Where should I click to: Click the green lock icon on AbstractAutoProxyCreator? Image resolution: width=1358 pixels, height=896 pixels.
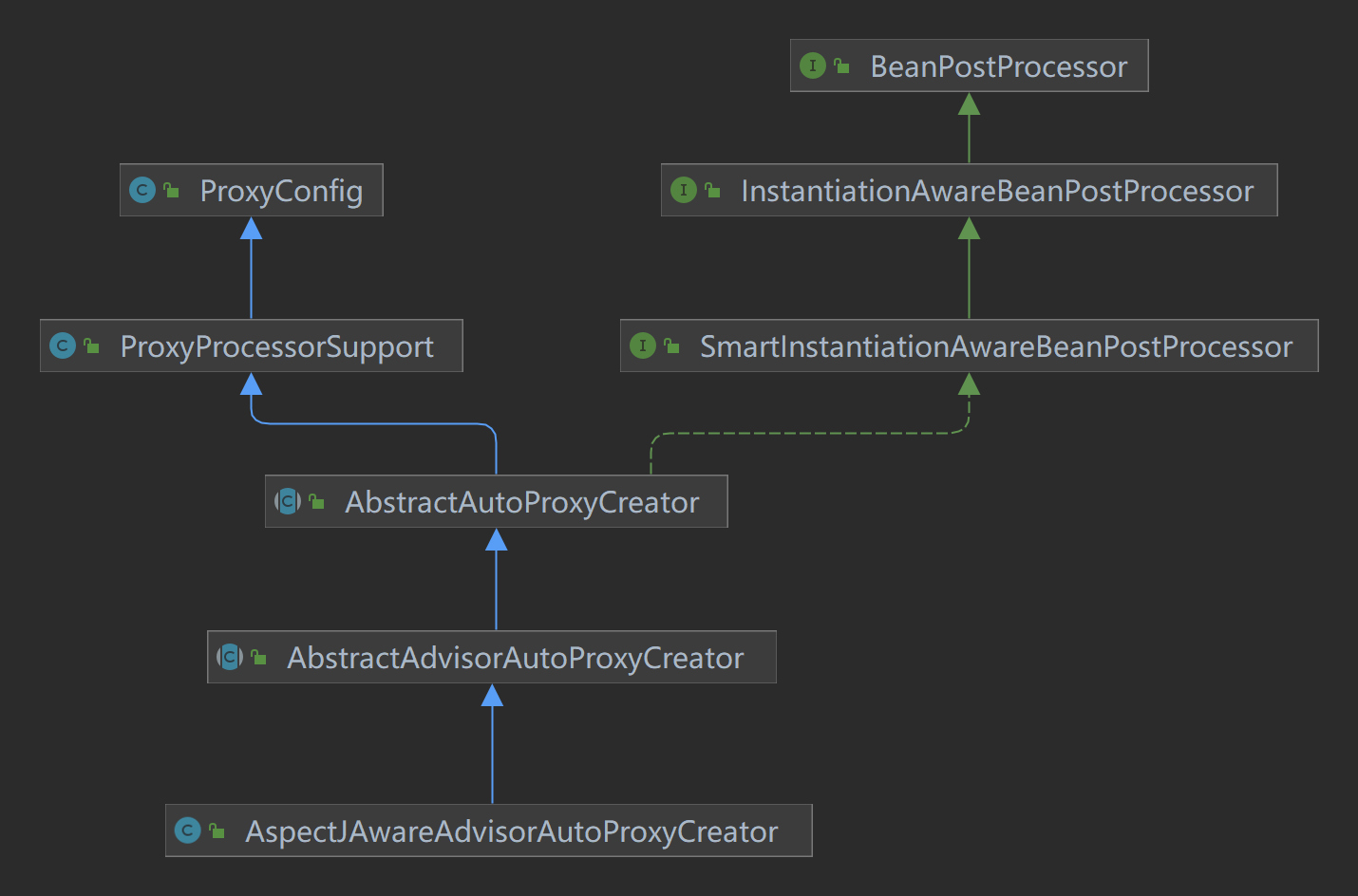(x=316, y=501)
